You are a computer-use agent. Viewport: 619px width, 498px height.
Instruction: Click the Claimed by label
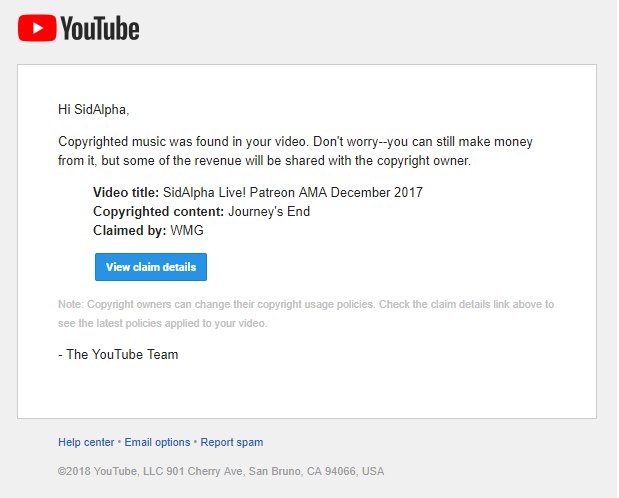click(129, 230)
